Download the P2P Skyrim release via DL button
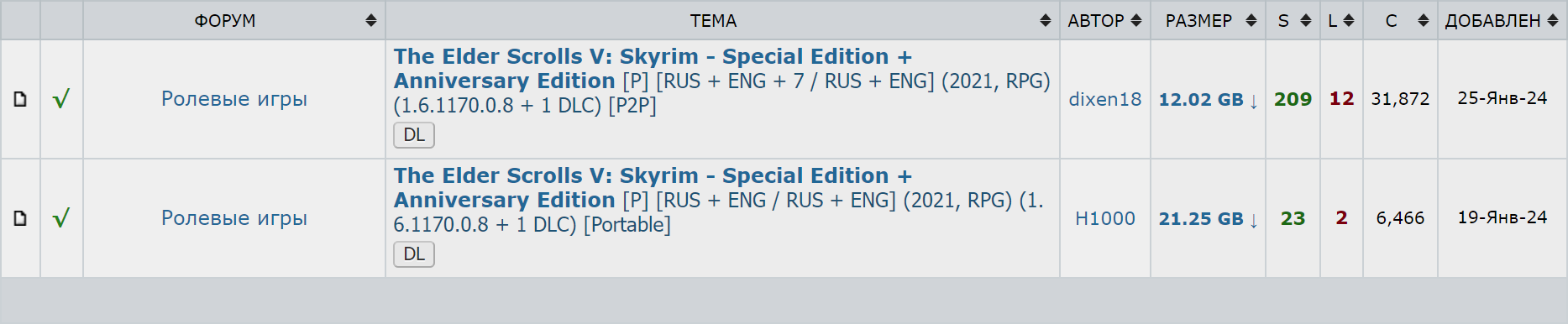 click(x=414, y=135)
